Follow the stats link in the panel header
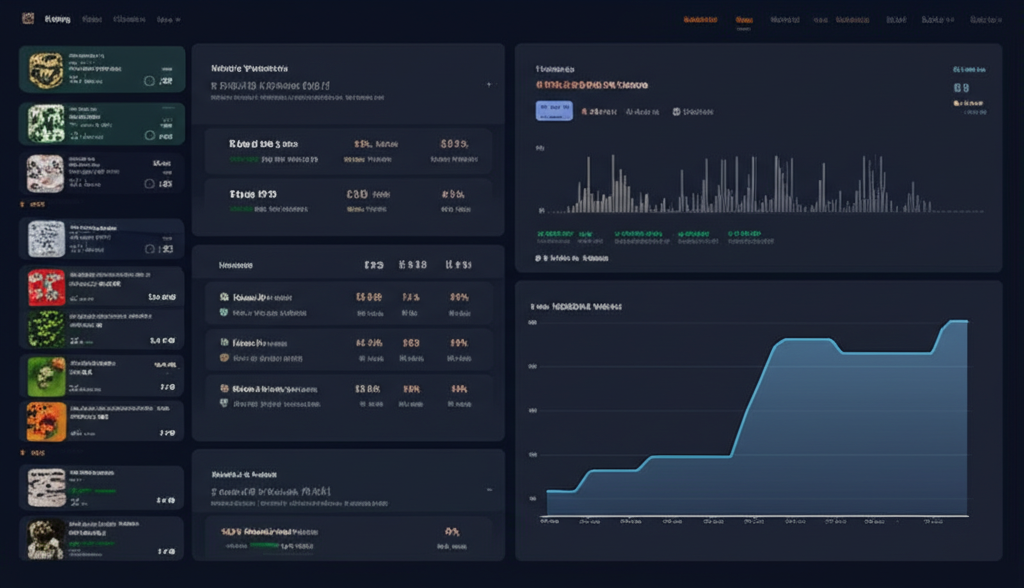This screenshot has width=1024, height=588. tap(969, 69)
